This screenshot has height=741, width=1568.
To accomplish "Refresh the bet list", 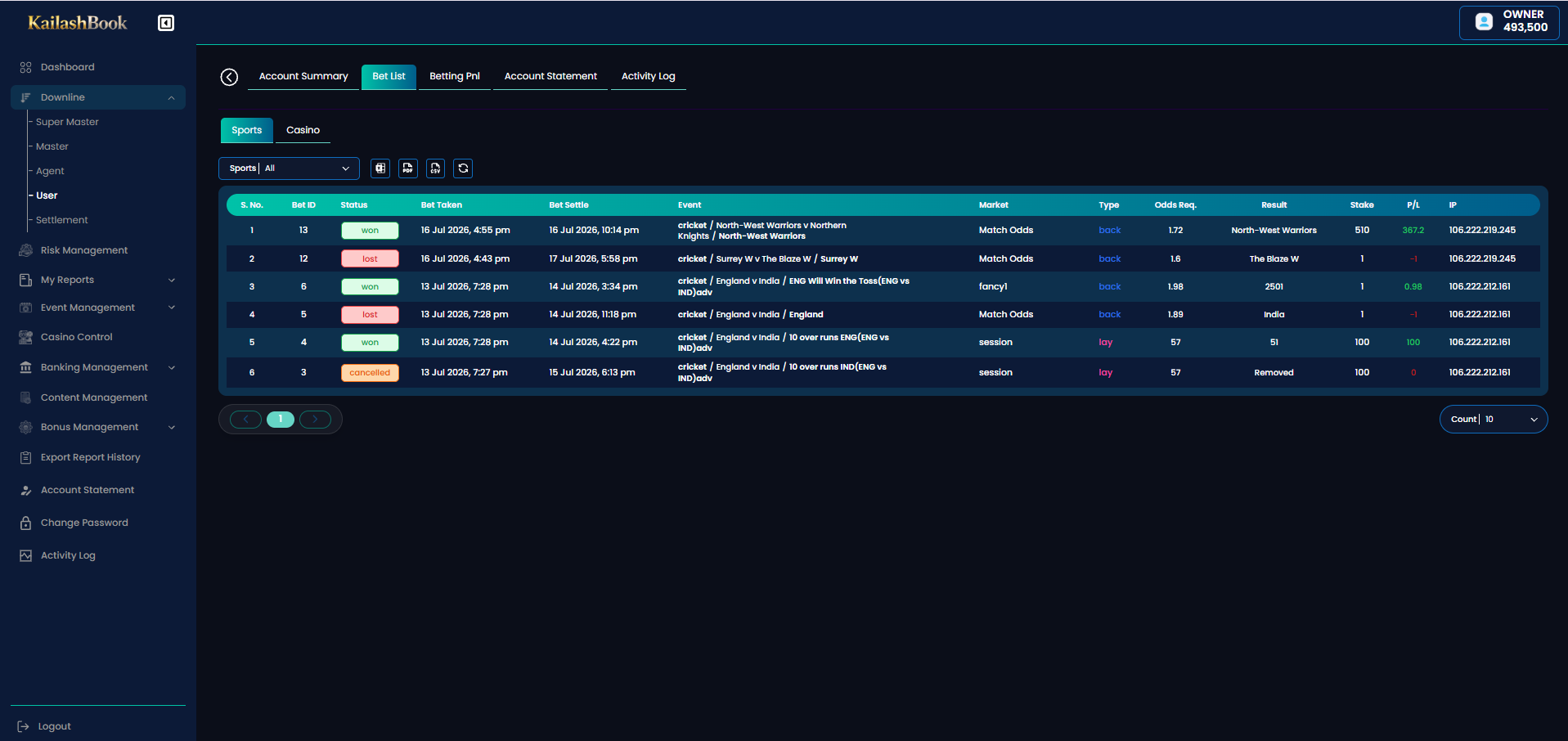I will (x=463, y=168).
